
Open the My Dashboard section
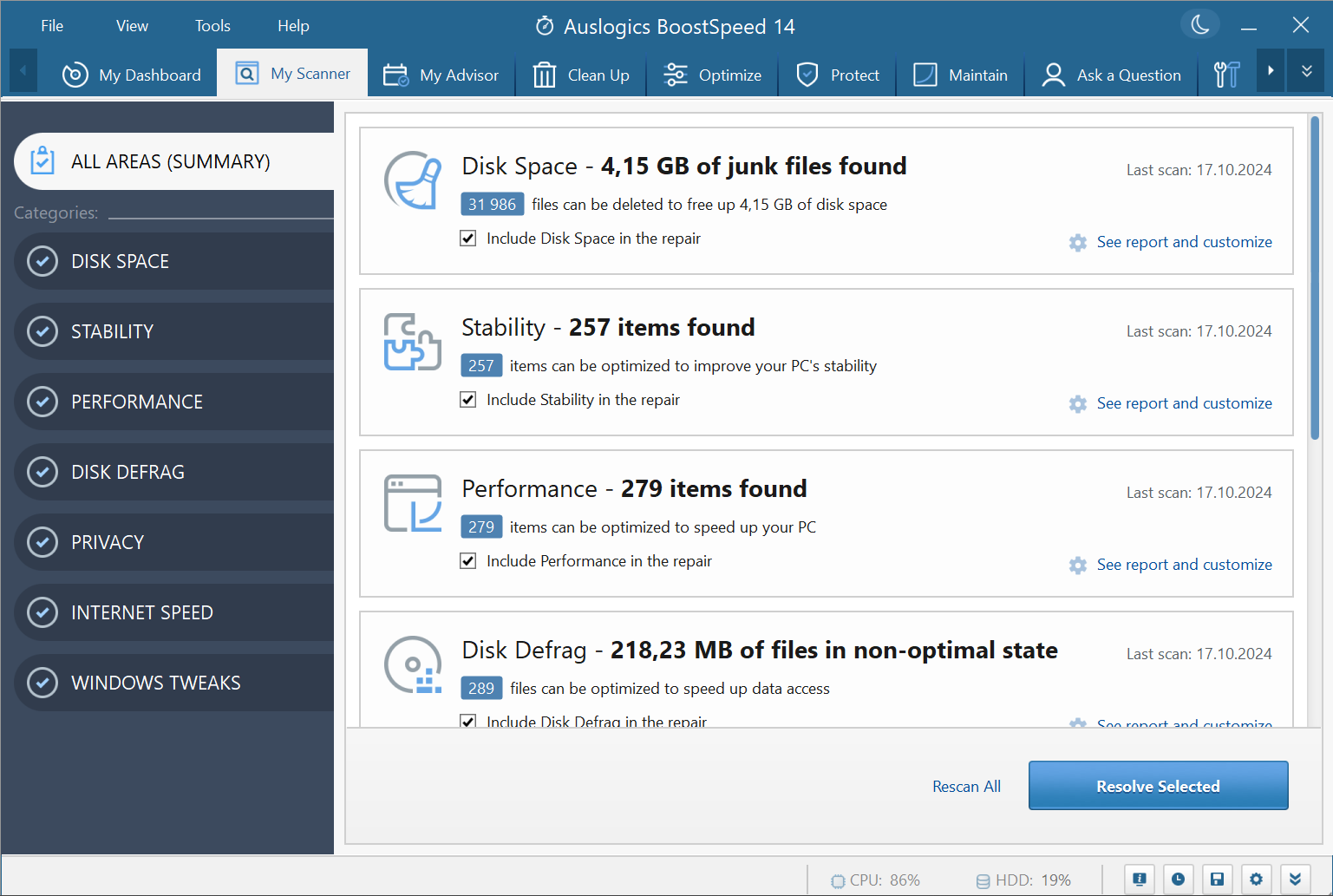coord(132,75)
